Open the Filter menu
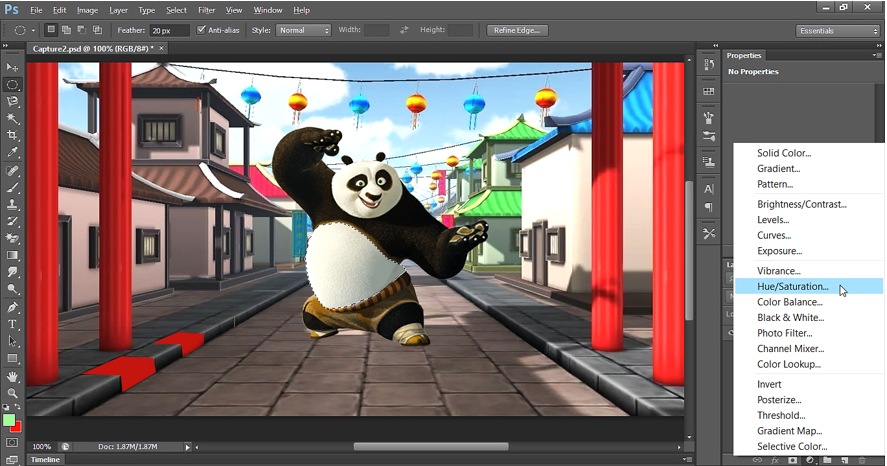 tap(206, 10)
